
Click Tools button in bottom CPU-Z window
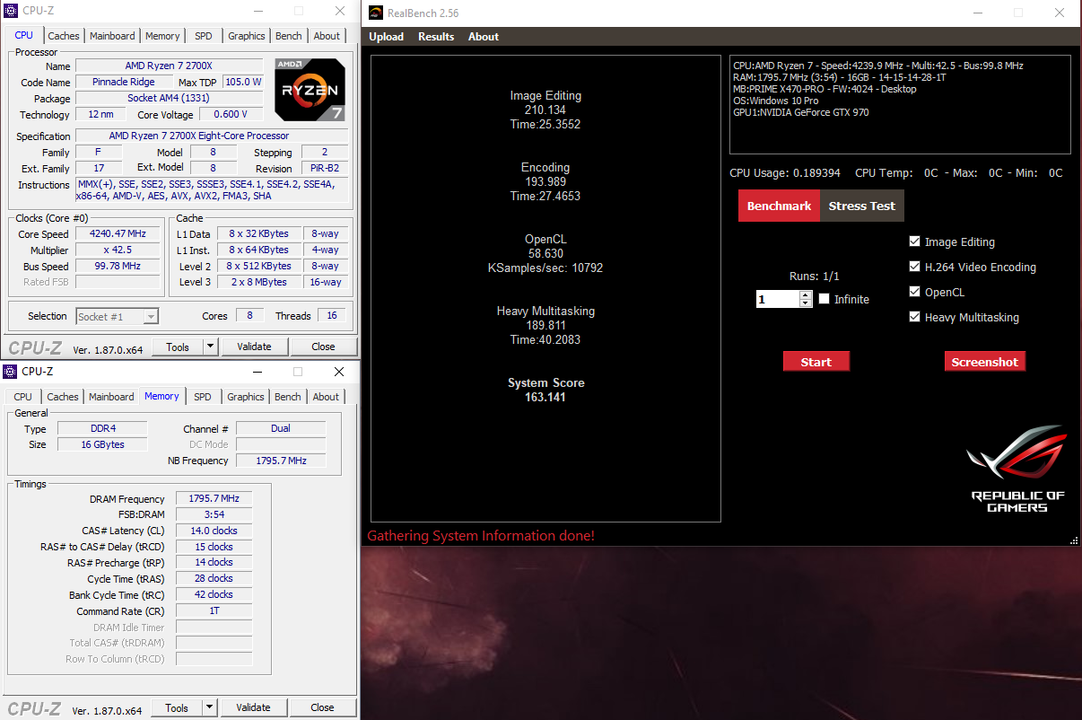pos(176,708)
